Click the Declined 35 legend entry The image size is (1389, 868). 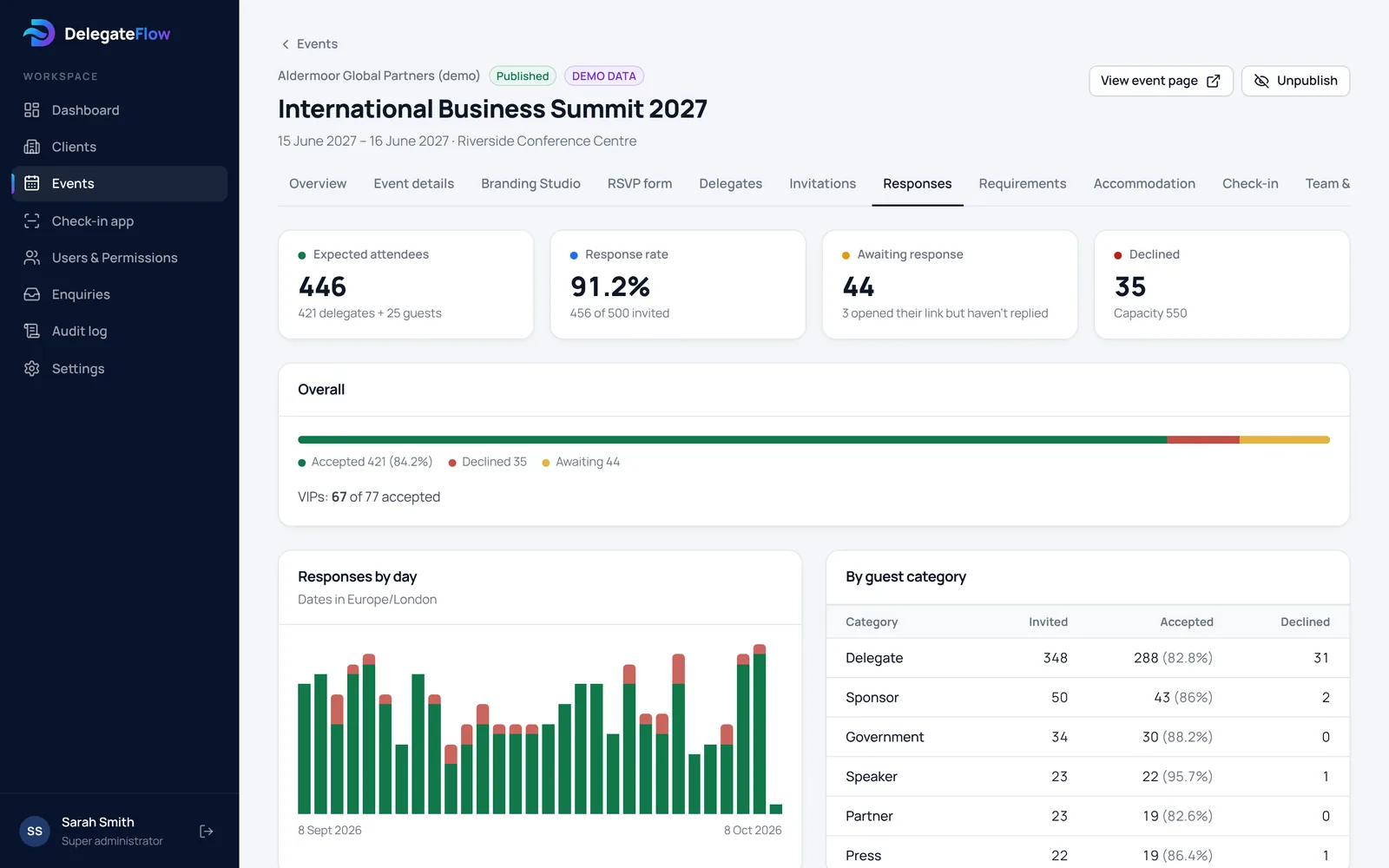click(488, 462)
